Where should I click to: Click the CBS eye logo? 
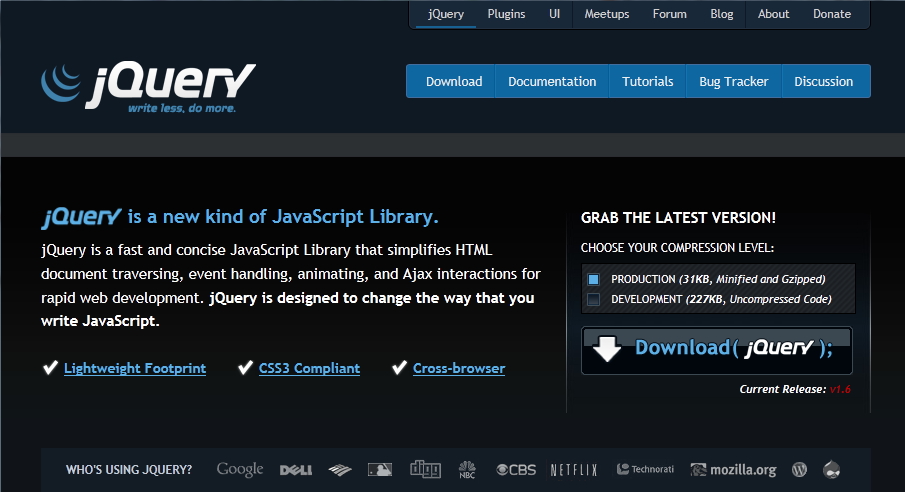(516, 469)
